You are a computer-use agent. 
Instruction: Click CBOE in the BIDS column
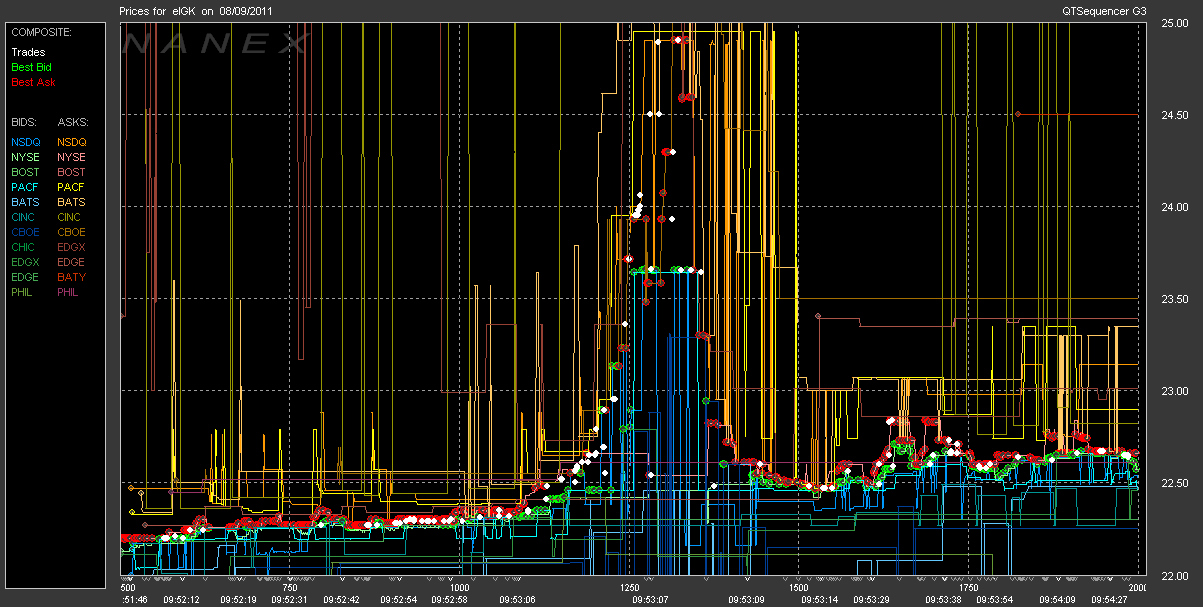tap(26, 232)
